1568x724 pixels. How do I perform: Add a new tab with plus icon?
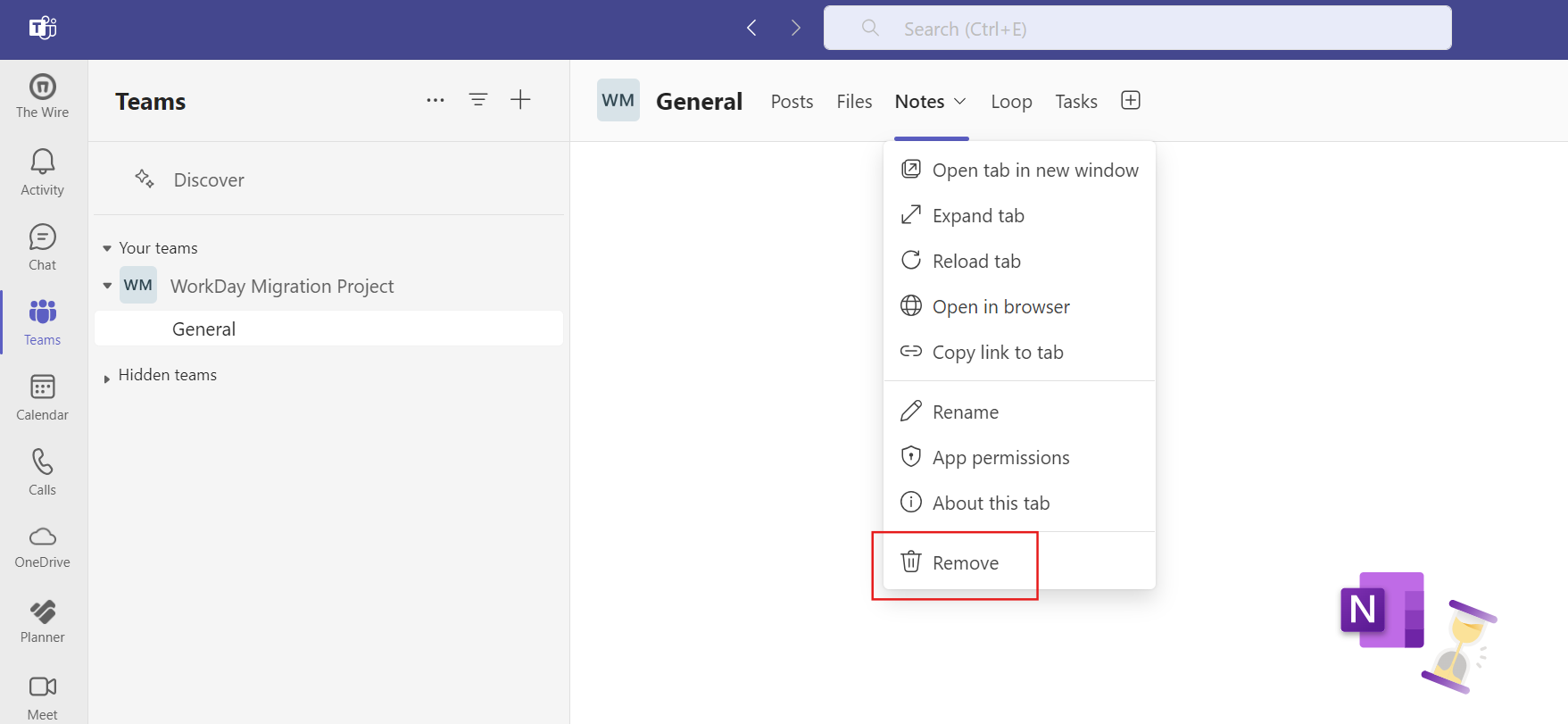1131,100
